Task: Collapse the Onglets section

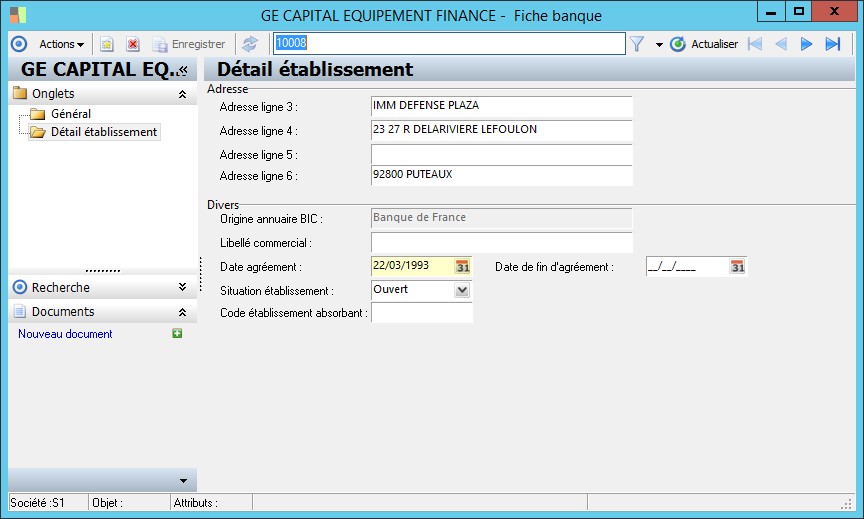Action: click(x=182, y=94)
